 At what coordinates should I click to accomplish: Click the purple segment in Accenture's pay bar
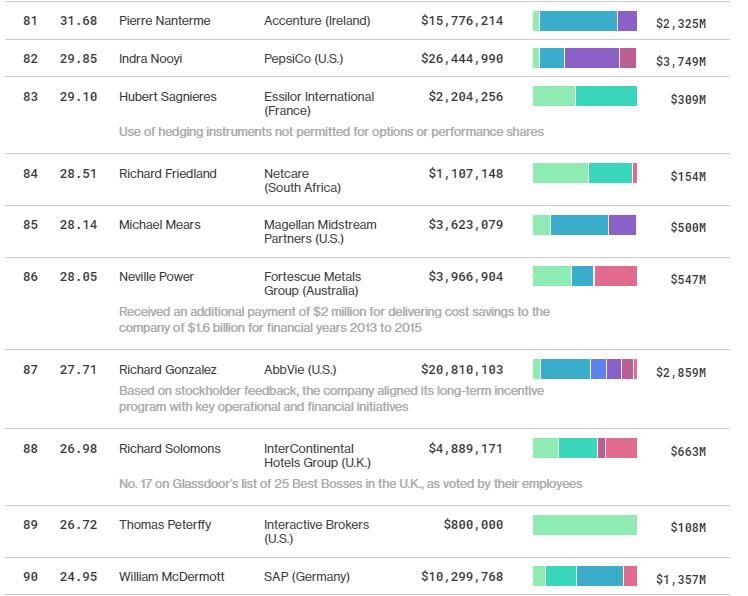click(627, 21)
